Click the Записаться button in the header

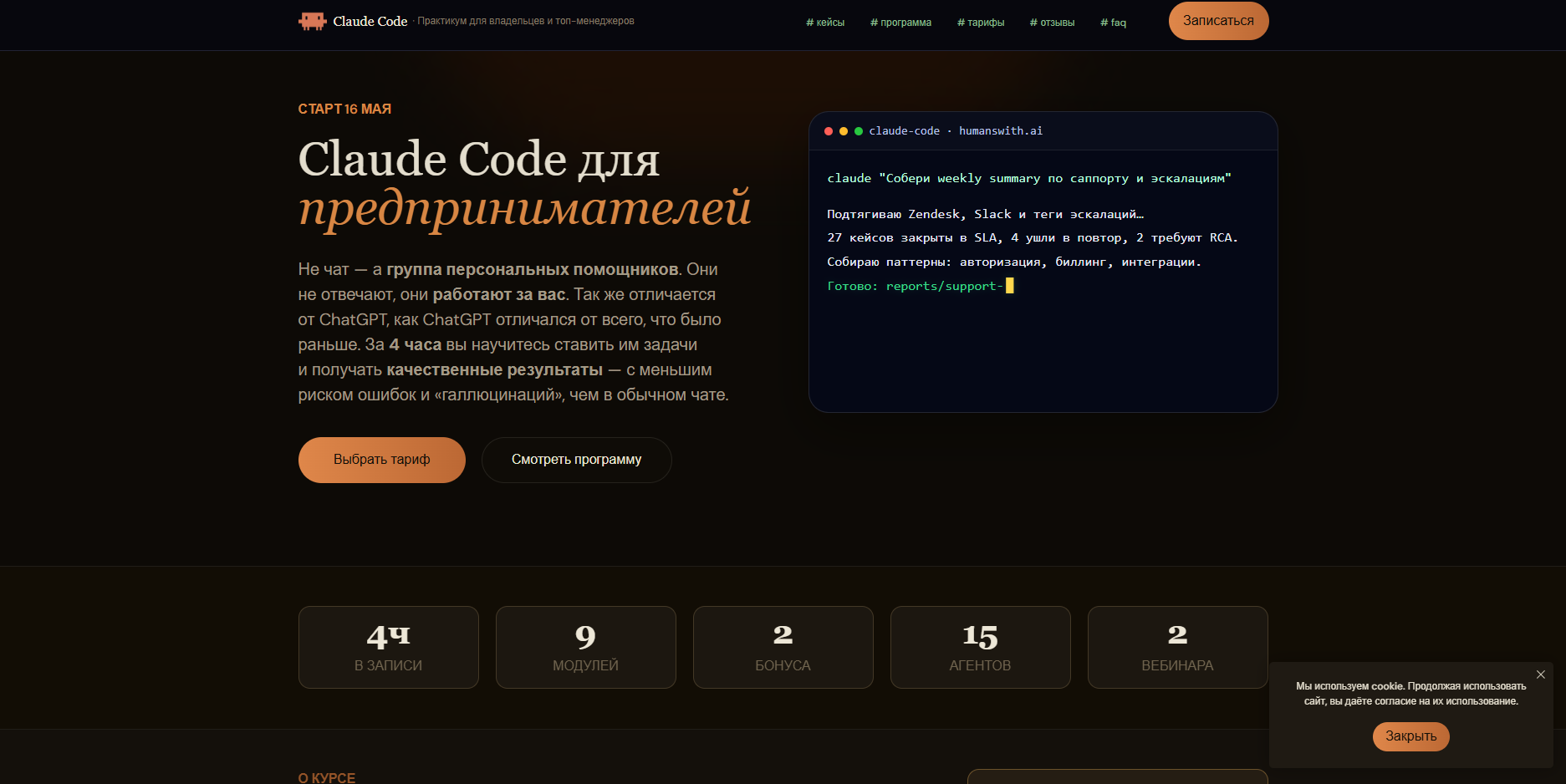(x=1218, y=21)
